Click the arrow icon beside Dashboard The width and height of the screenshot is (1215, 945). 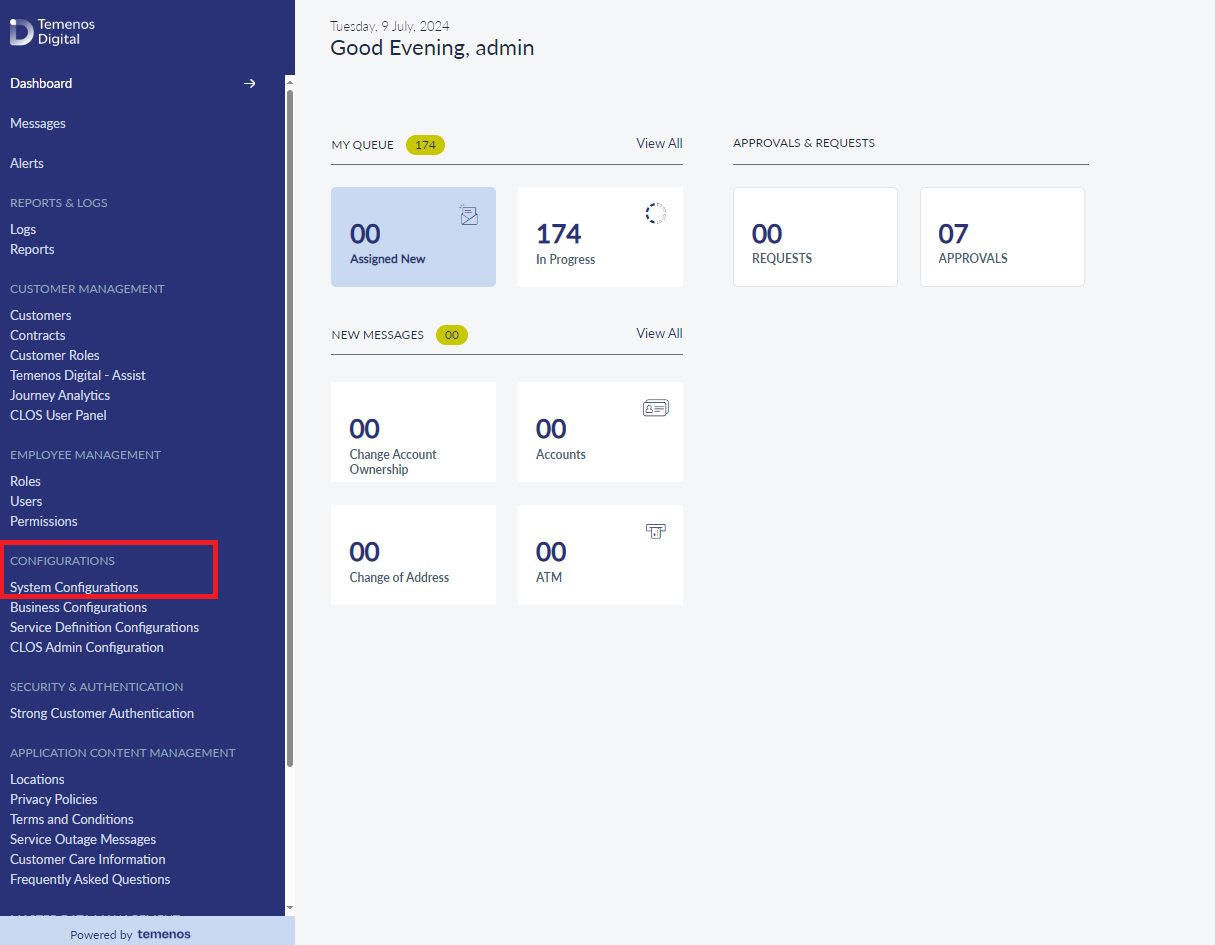[x=250, y=83]
